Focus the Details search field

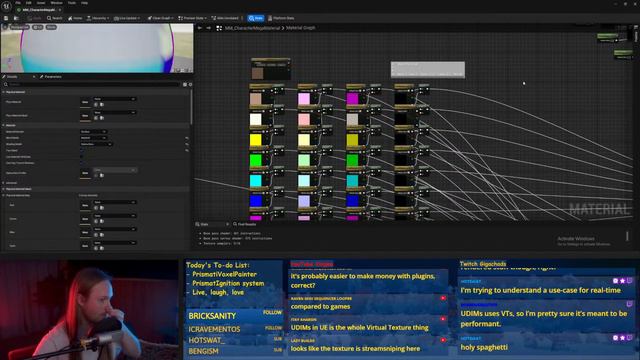tap(92, 84)
